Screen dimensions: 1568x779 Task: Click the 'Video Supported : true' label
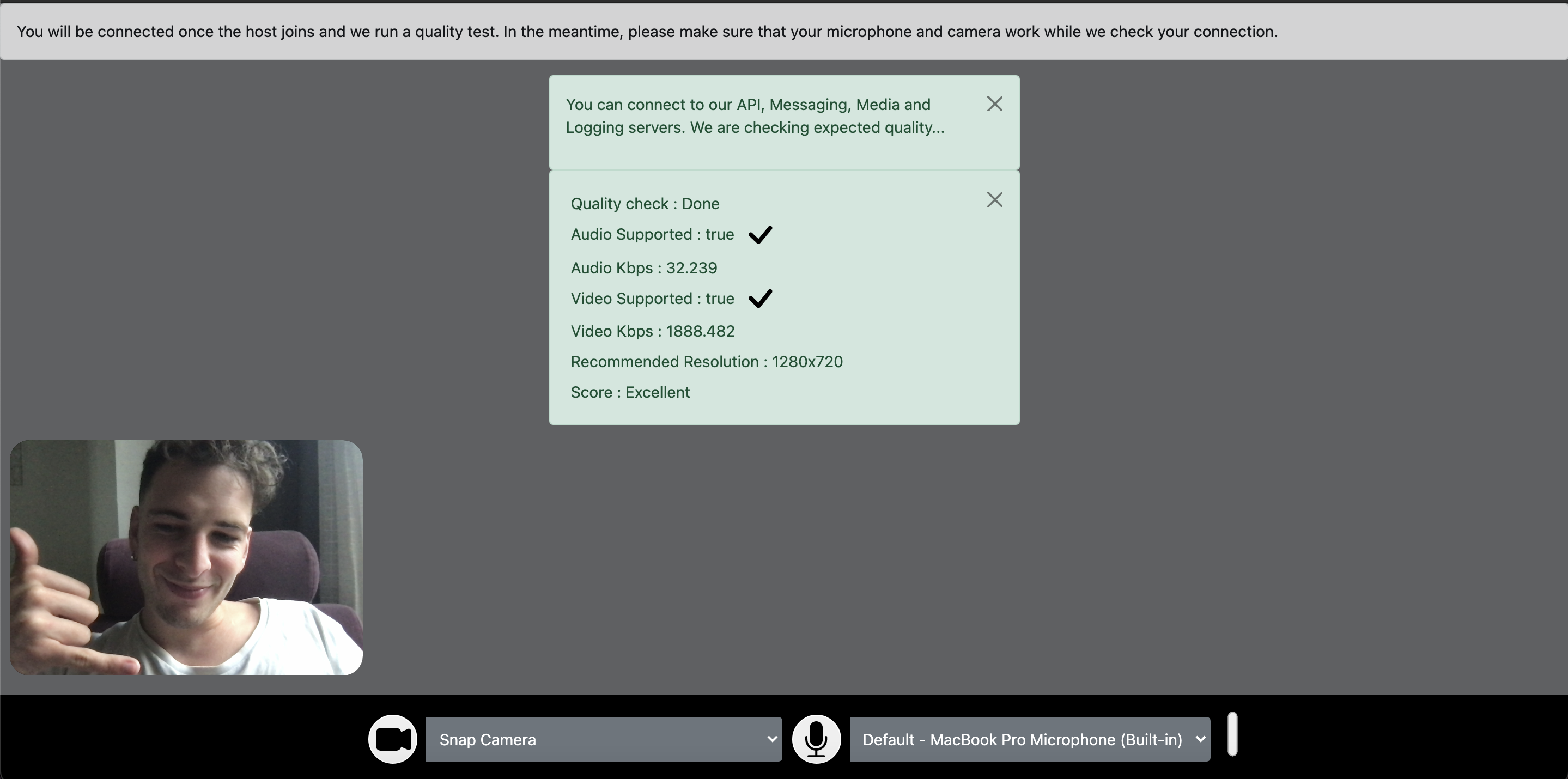[653, 298]
